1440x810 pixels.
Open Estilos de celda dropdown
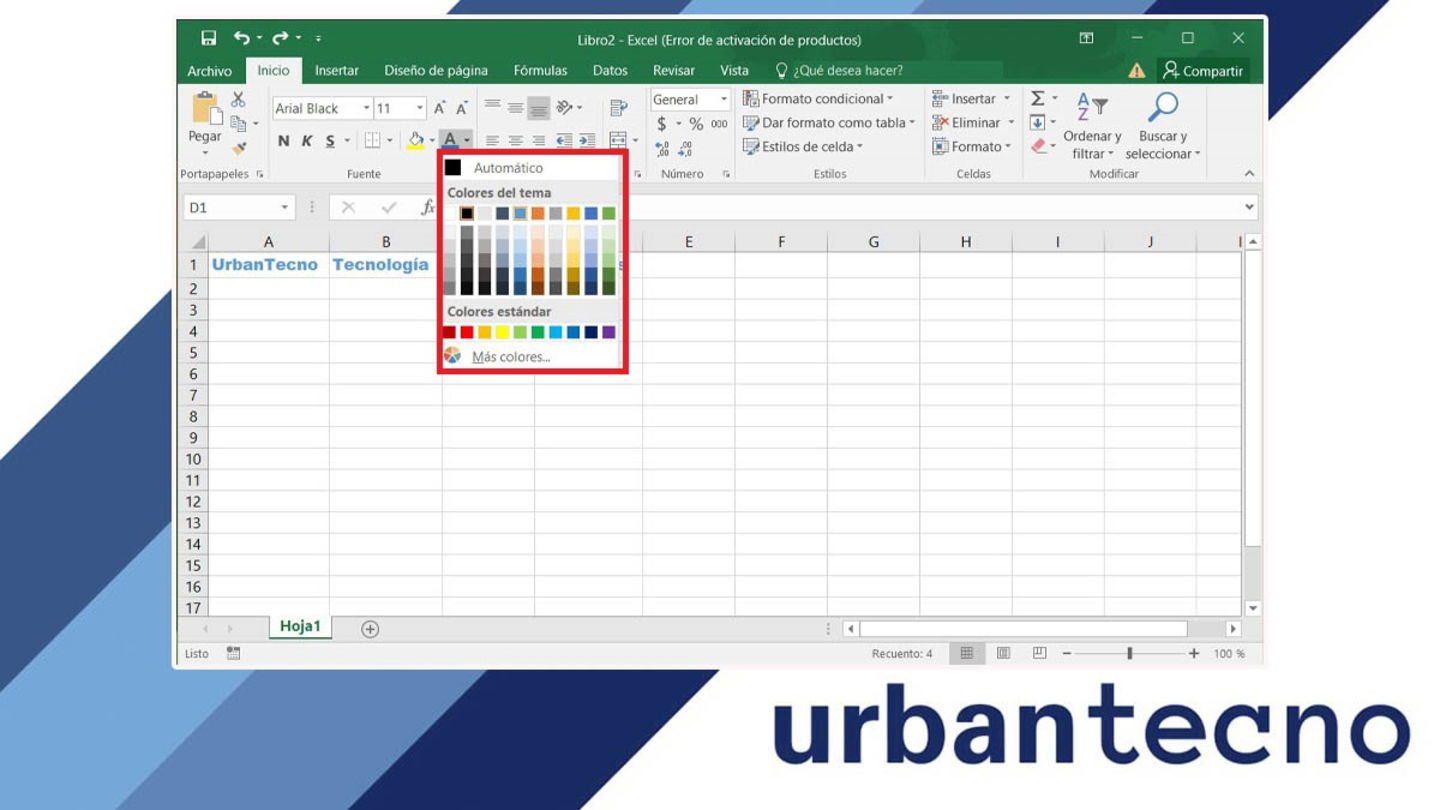(803, 146)
